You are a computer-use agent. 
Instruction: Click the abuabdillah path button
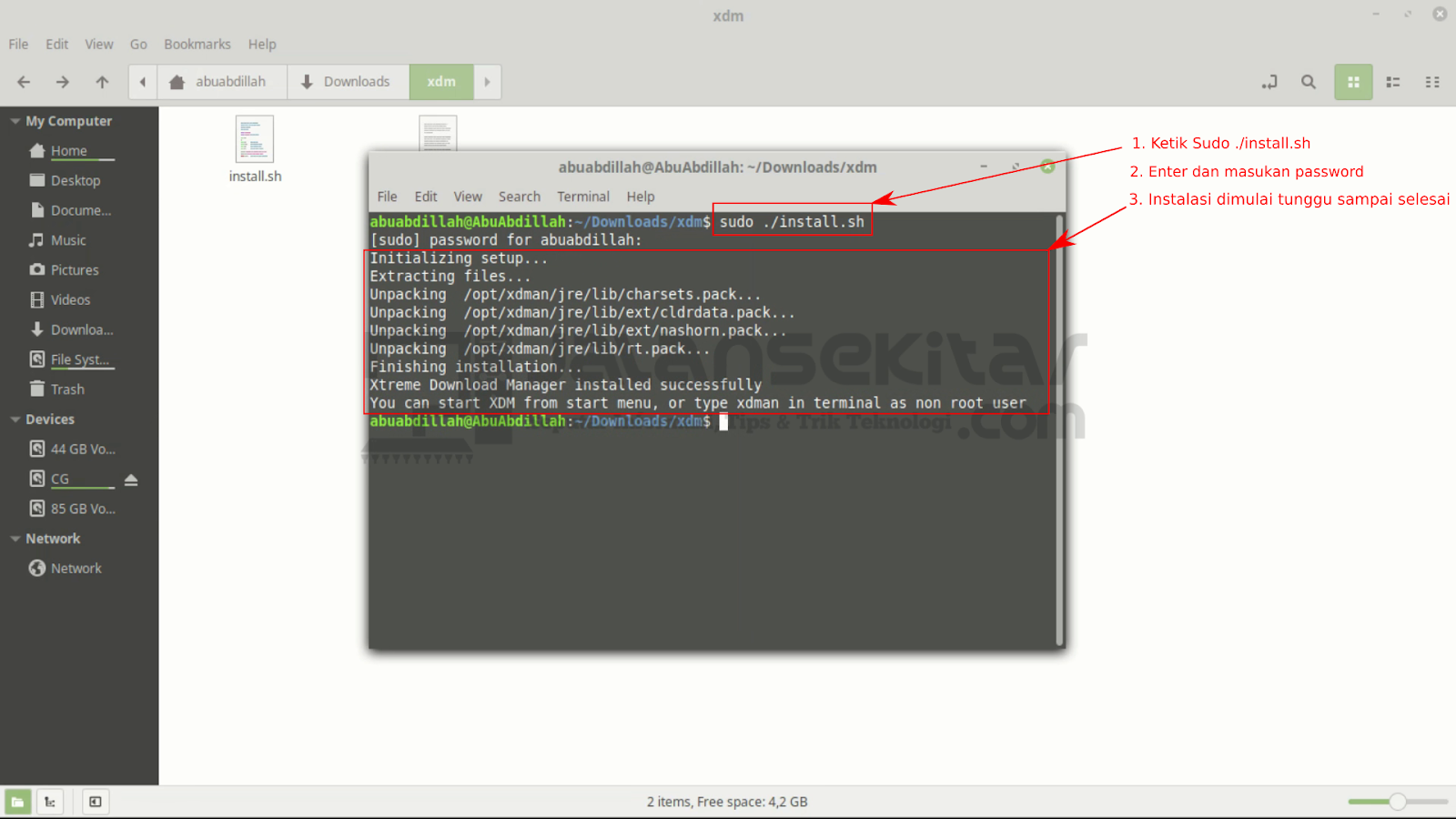pos(222,82)
